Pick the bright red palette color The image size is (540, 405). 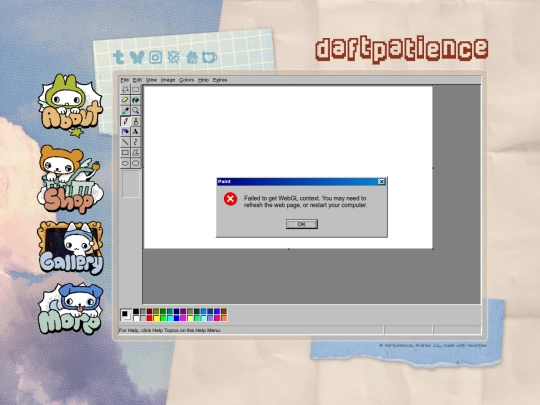[149, 319]
